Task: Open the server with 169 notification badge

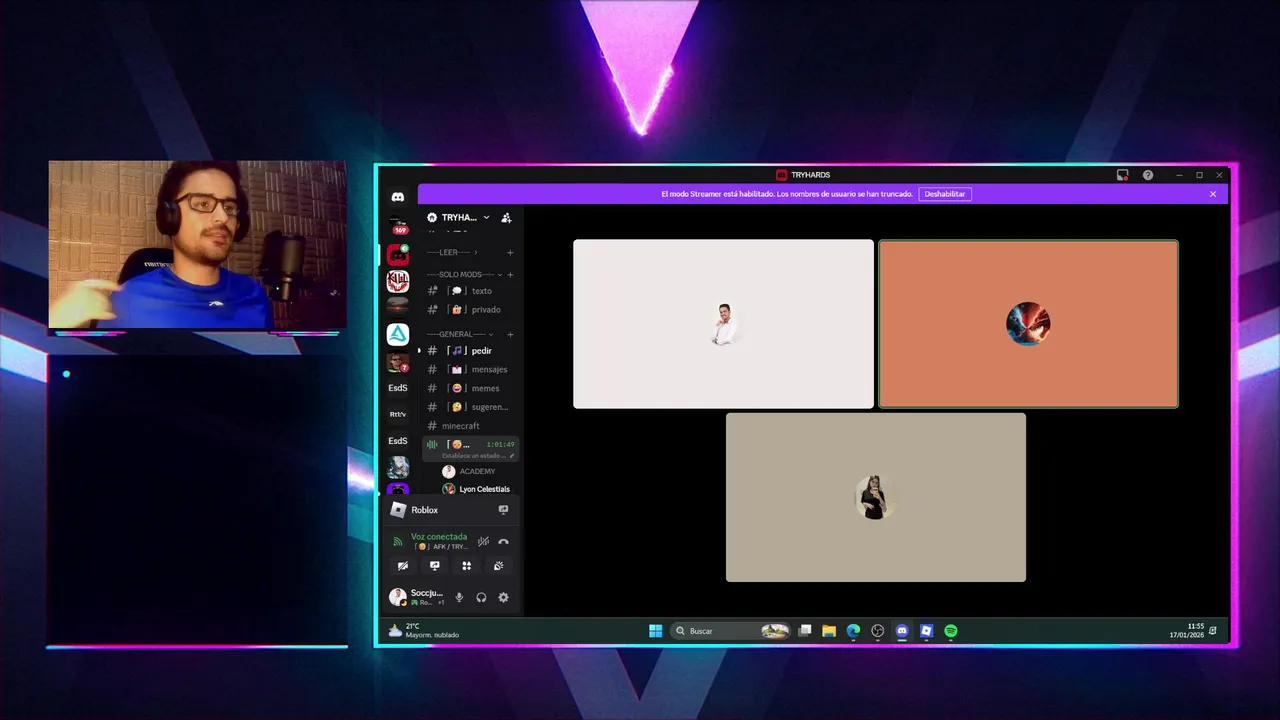Action: pos(398,227)
